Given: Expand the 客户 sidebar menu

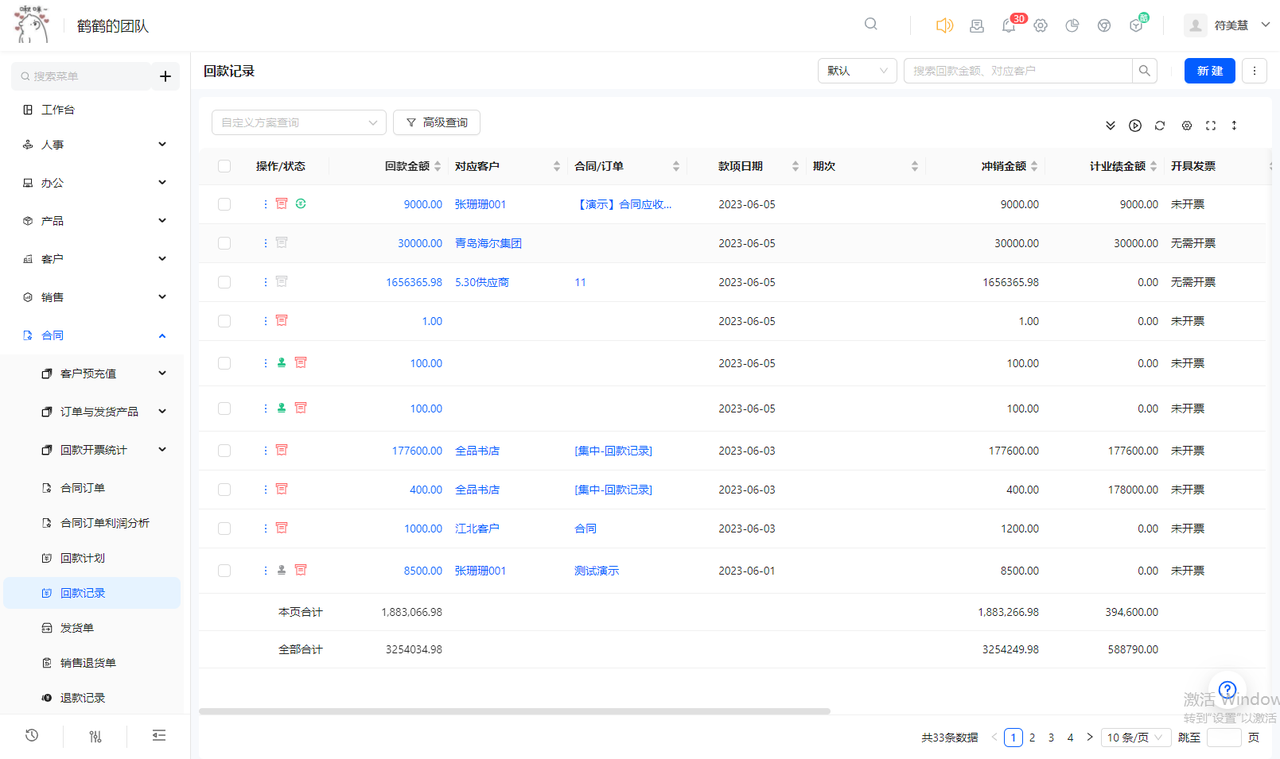Looking at the screenshot, I should coord(95,259).
